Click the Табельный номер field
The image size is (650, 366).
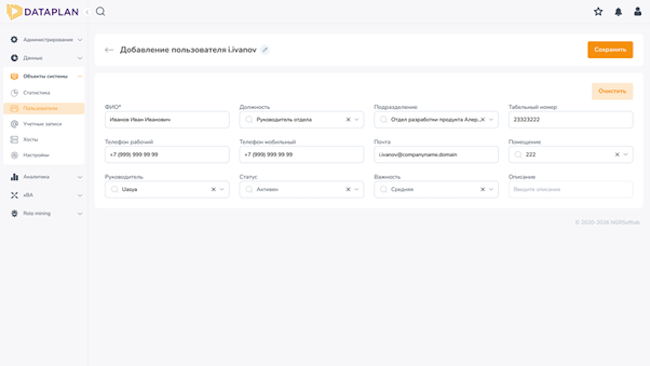[571, 120]
